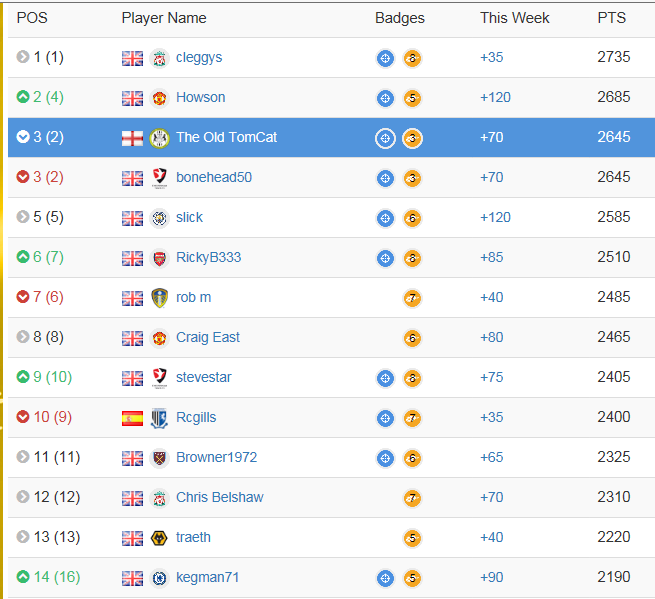
Task: Select the highlighted The Old TomCat name
Action: [x=226, y=137]
